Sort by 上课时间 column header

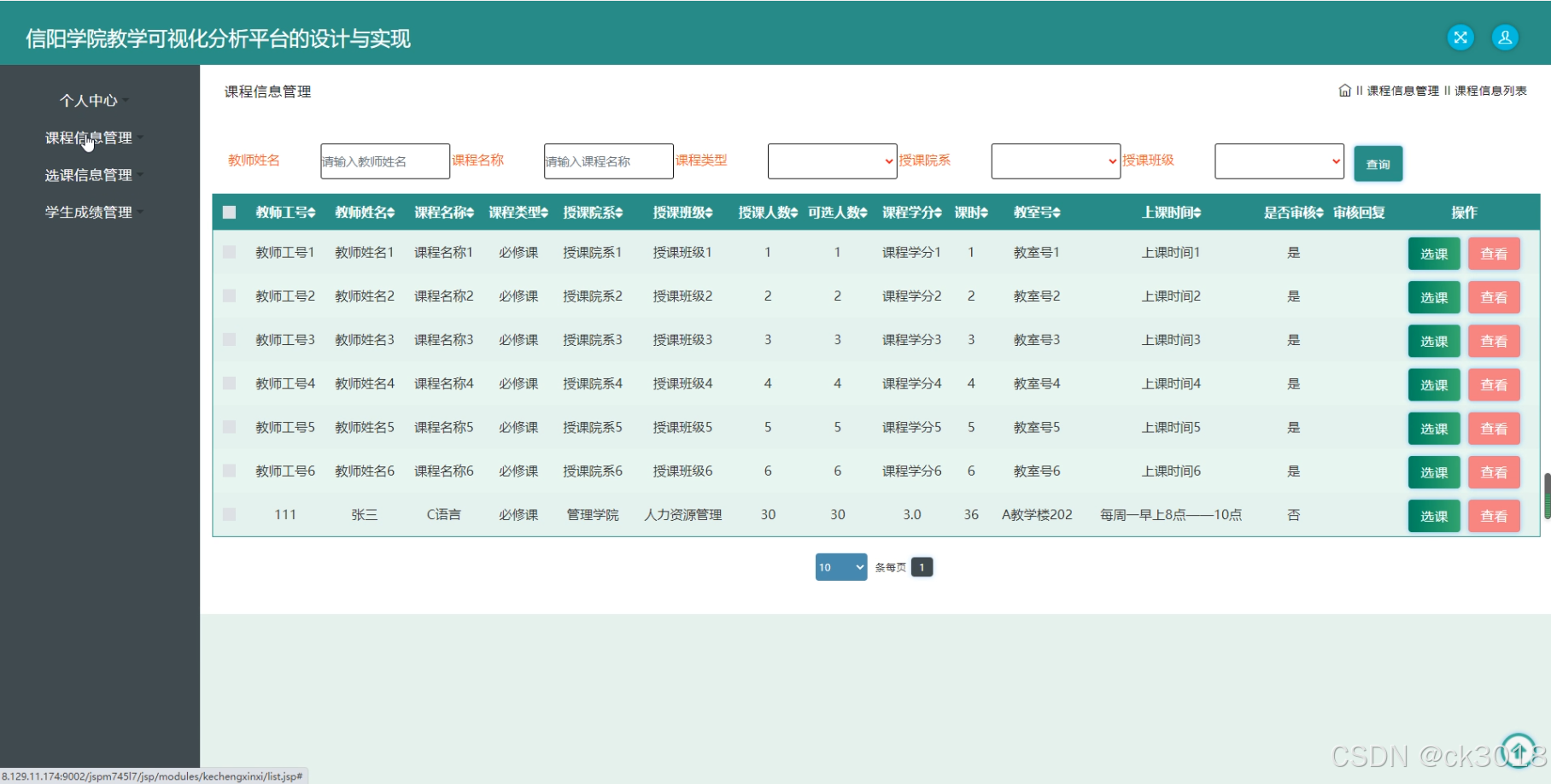(x=1171, y=213)
